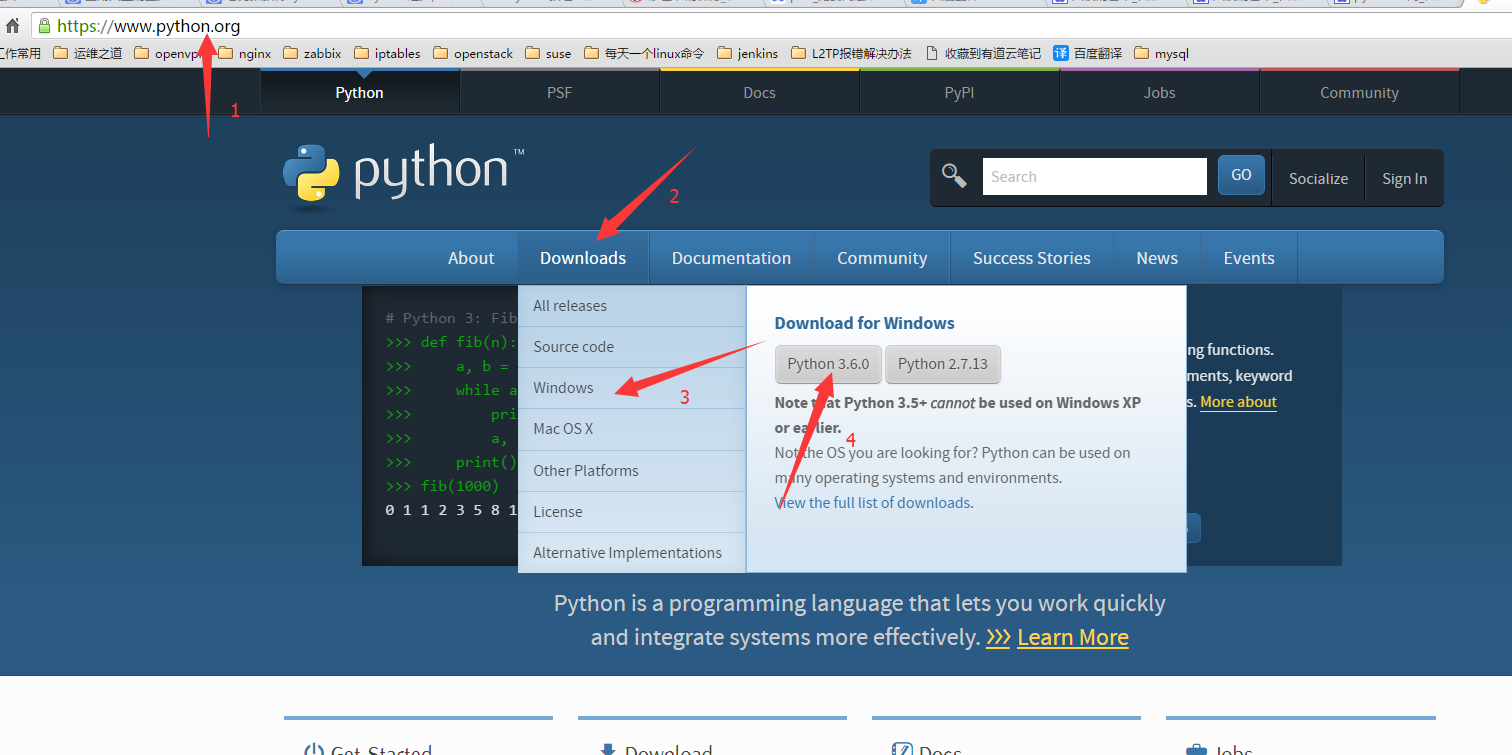Image resolution: width=1512 pixels, height=755 pixels.
Task: Select License in Downloads menu
Action: coord(632,512)
